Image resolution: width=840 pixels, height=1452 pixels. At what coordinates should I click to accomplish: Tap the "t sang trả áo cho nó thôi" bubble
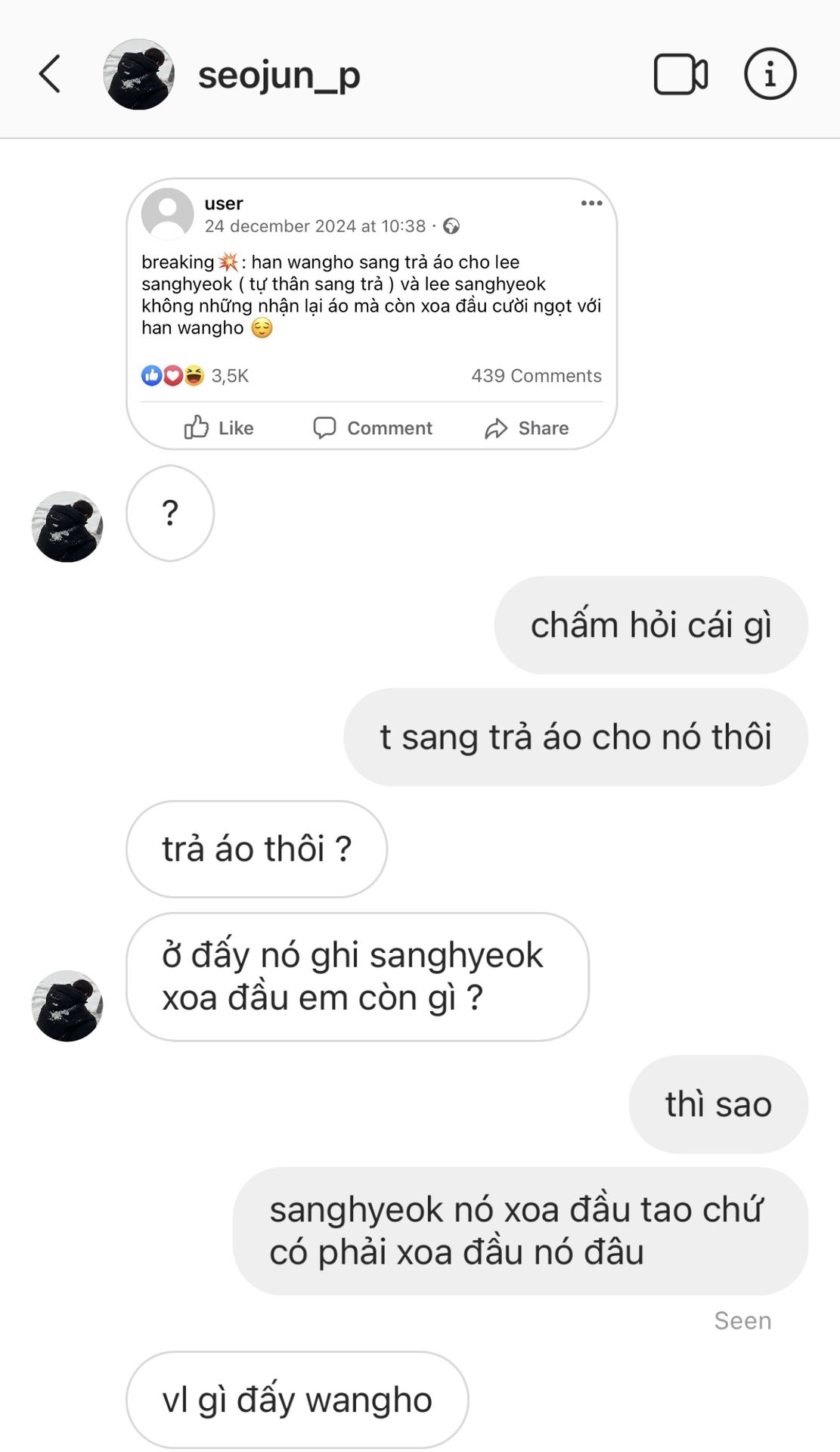(575, 737)
